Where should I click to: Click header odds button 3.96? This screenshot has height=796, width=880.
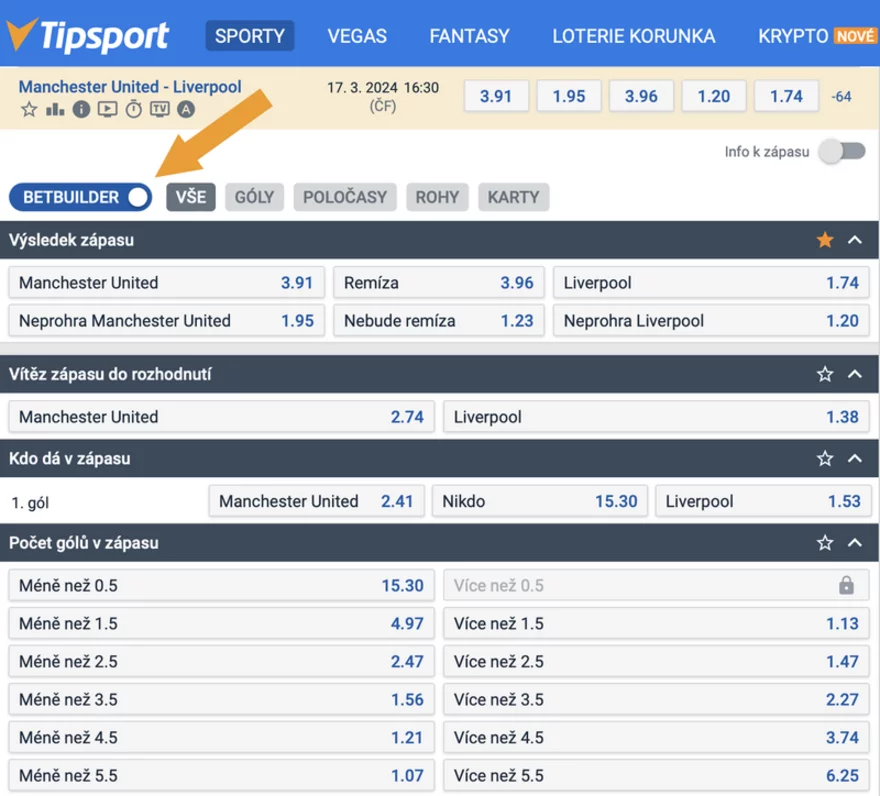641,96
